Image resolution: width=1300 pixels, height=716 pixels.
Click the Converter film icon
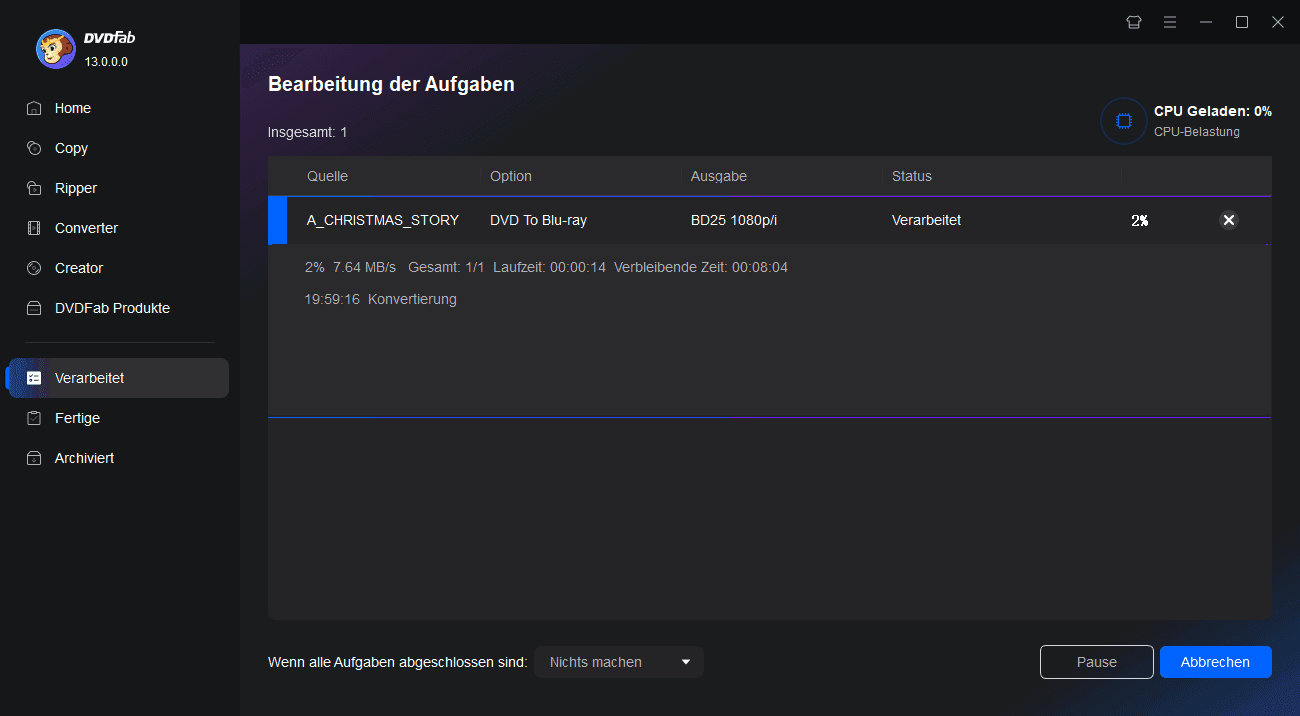coord(34,228)
